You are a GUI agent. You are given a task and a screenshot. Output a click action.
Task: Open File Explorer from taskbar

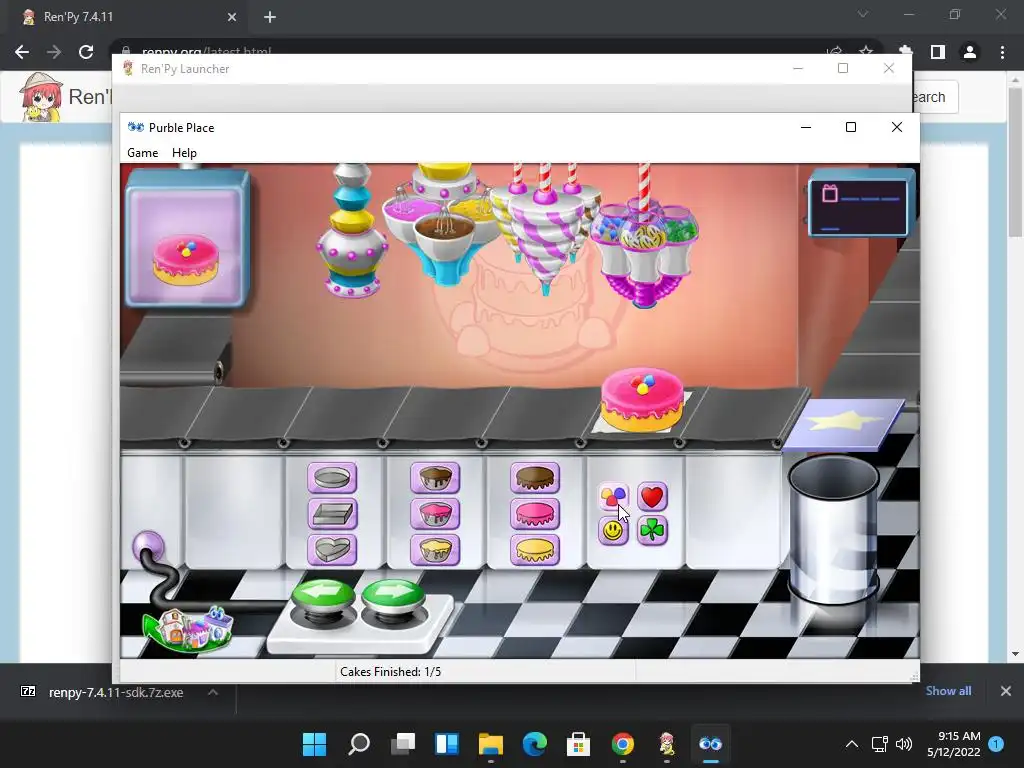click(490, 744)
